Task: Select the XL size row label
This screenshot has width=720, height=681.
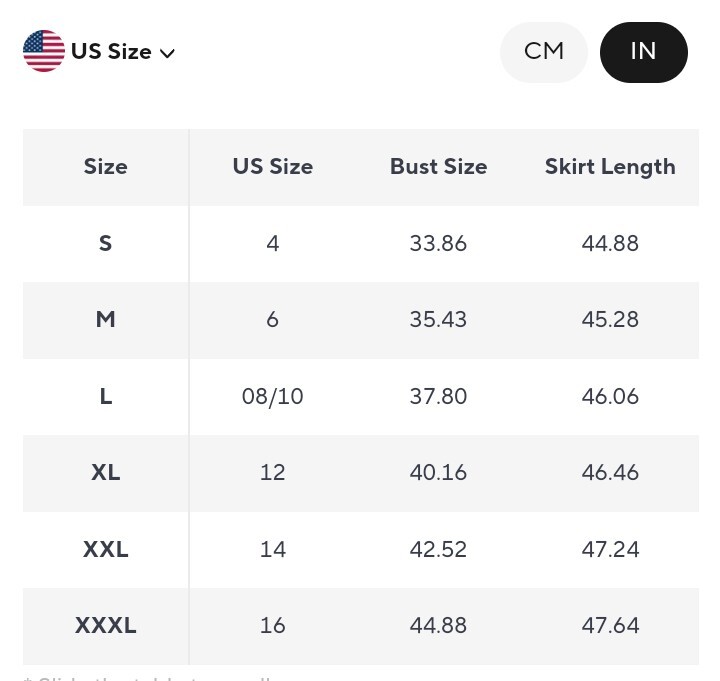Action: tap(106, 473)
